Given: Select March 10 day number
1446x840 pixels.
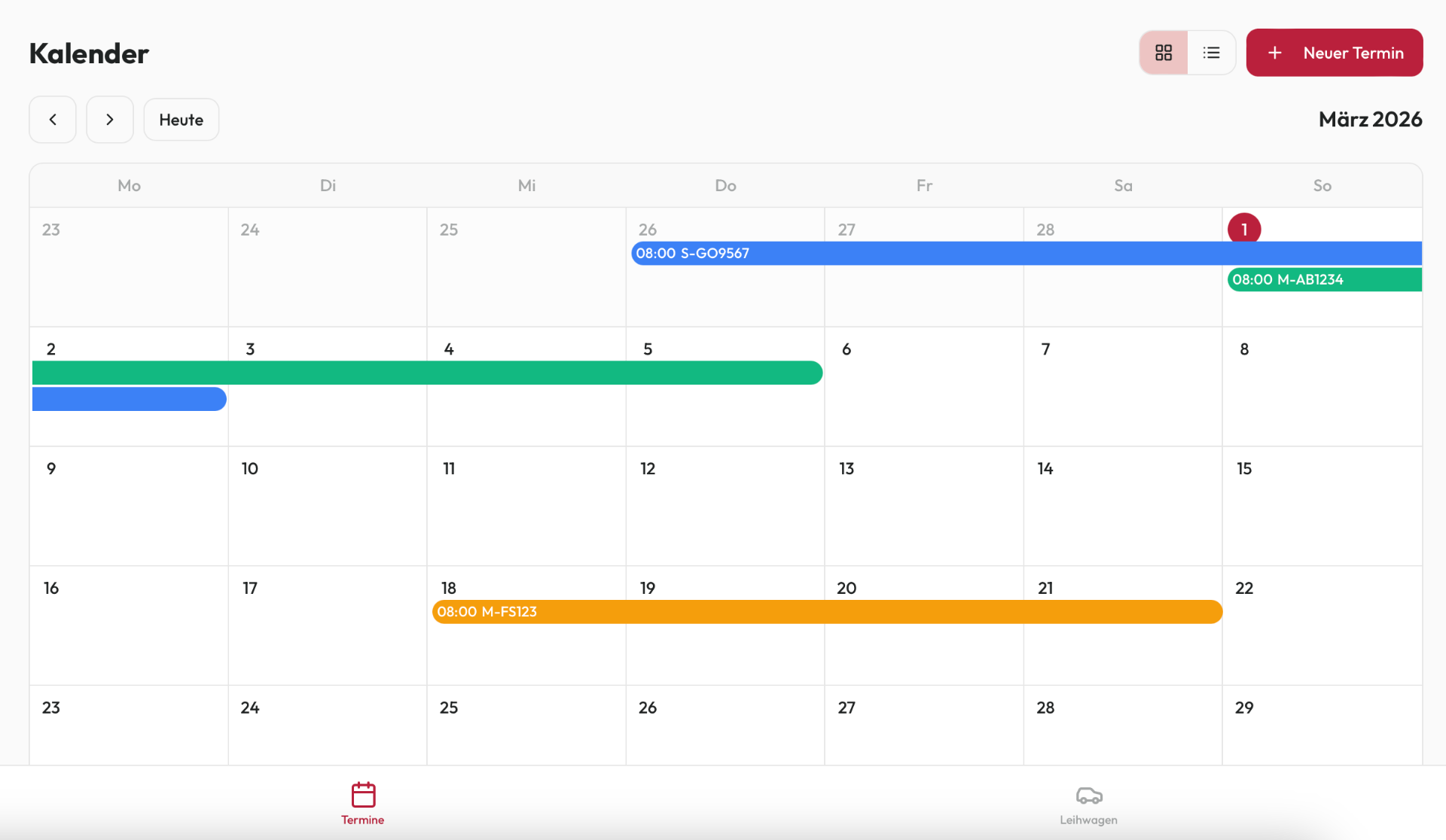Looking at the screenshot, I should [x=250, y=468].
